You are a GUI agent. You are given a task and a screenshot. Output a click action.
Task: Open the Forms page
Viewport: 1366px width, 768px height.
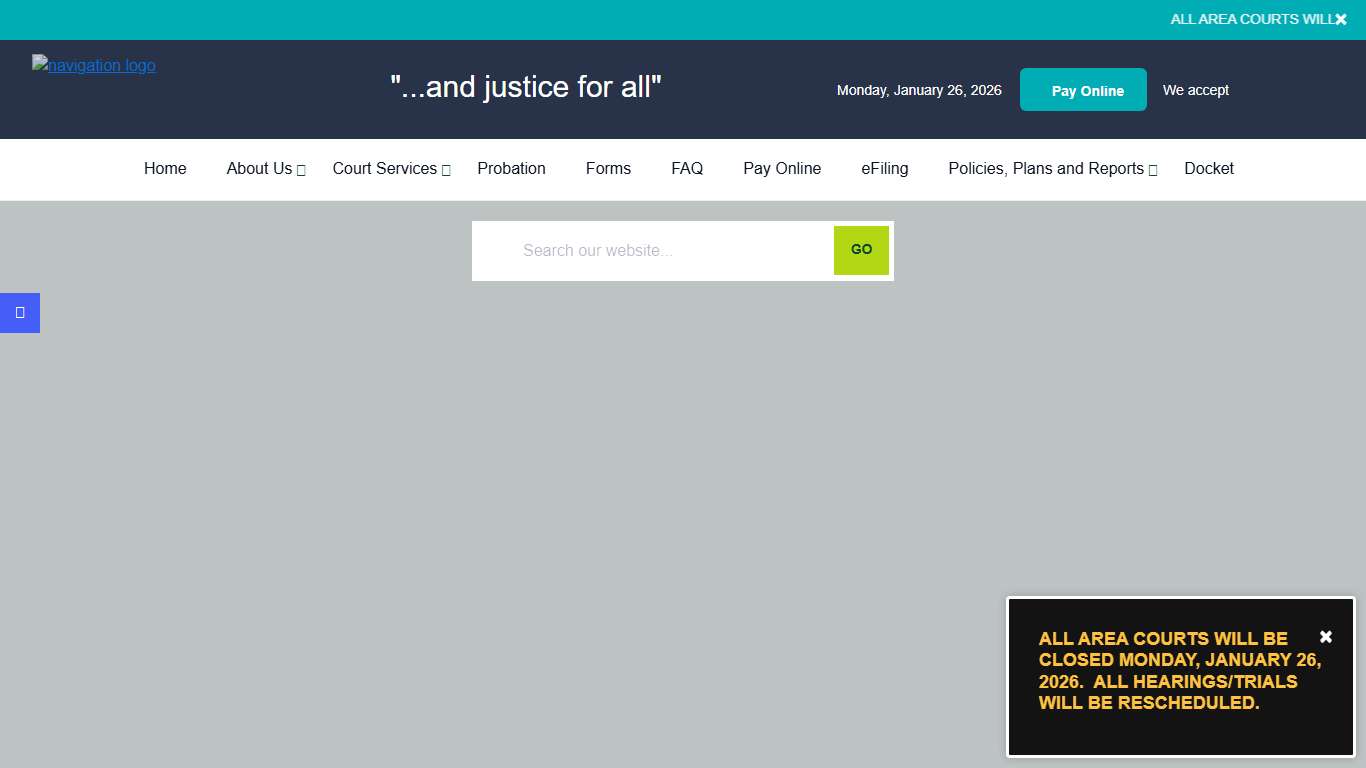pos(608,169)
